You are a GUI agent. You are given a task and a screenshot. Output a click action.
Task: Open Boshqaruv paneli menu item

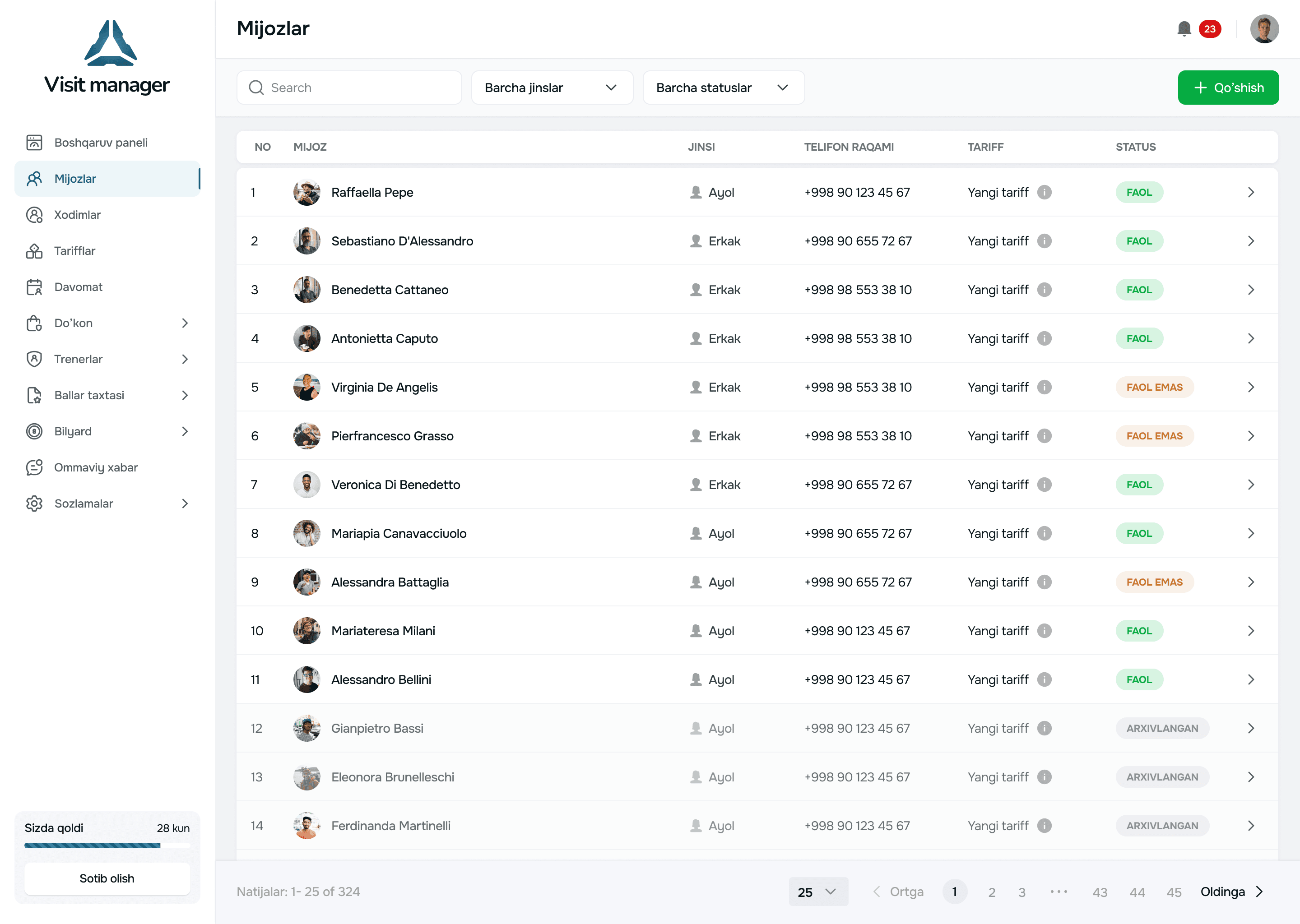[107, 142]
